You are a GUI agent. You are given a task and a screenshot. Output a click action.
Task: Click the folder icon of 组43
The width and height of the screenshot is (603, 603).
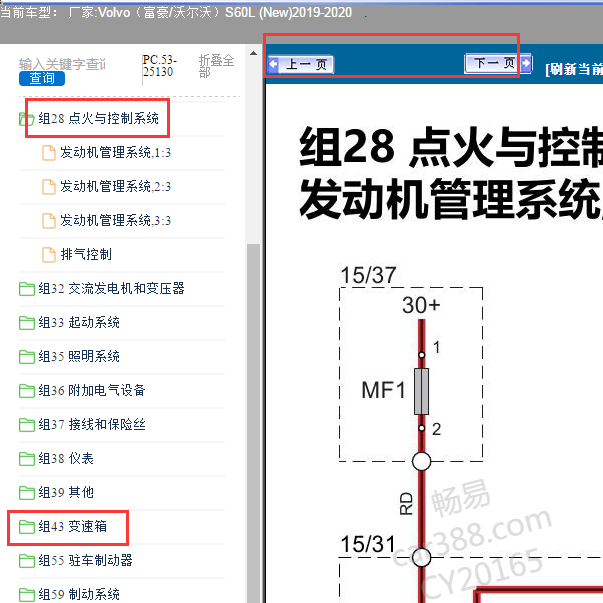[x=27, y=526]
